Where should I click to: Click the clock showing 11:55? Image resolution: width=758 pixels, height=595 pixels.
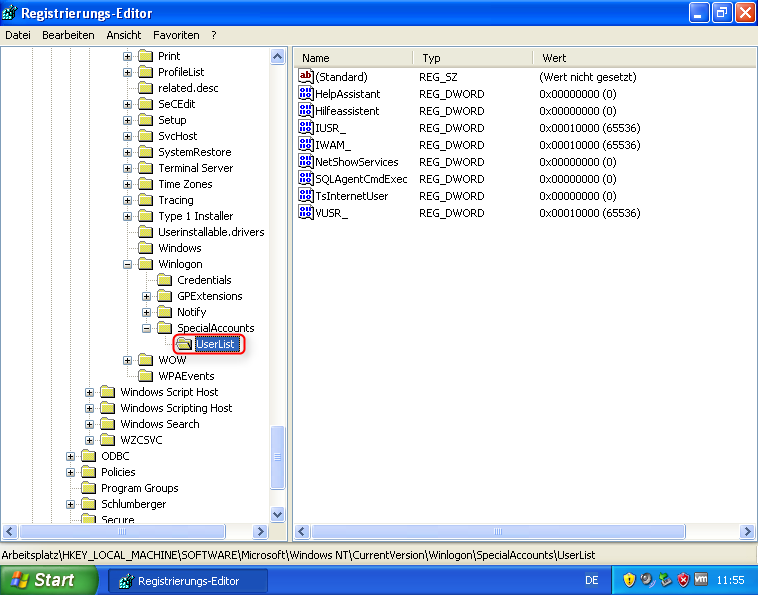coord(730,580)
